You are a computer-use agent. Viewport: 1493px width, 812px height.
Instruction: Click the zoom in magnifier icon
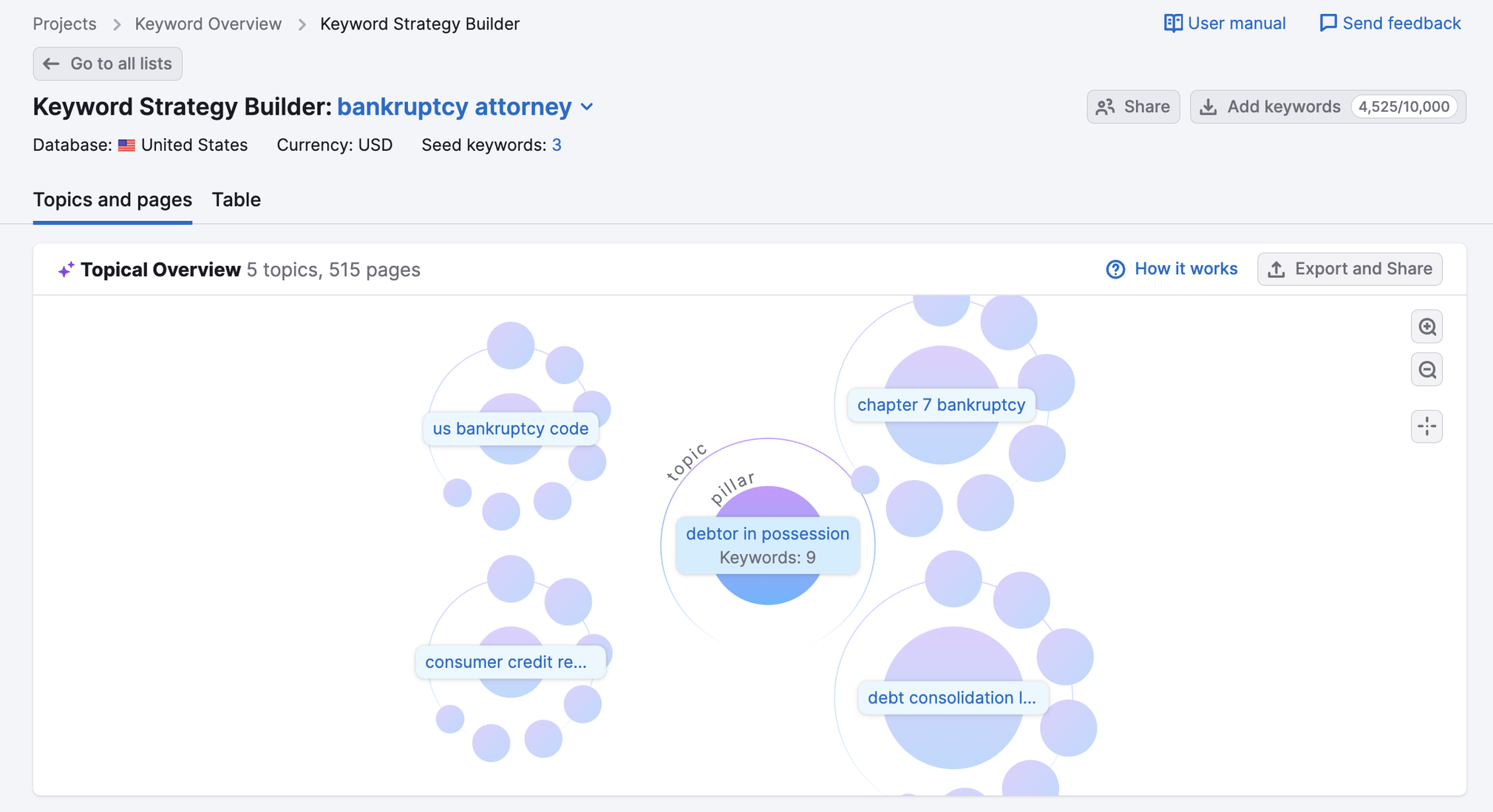tap(1426, 327)
